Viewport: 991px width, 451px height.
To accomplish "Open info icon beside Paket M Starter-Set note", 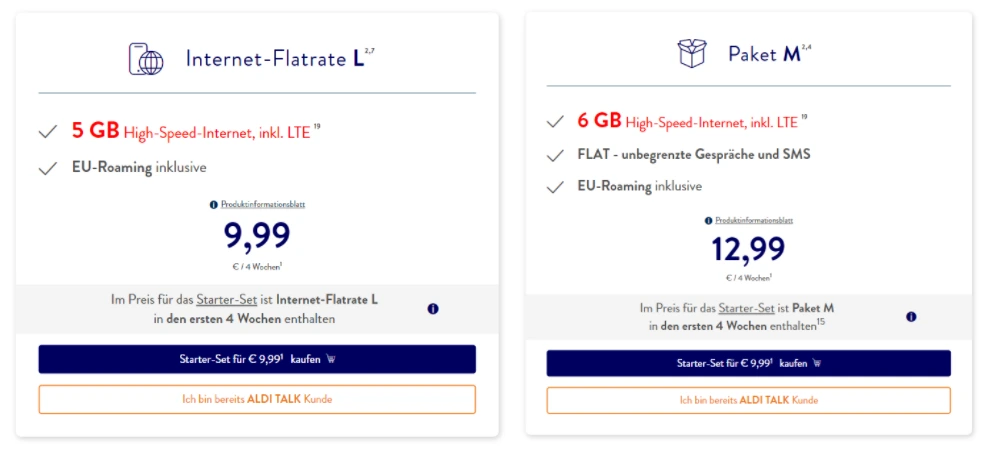I will point(911,316).
